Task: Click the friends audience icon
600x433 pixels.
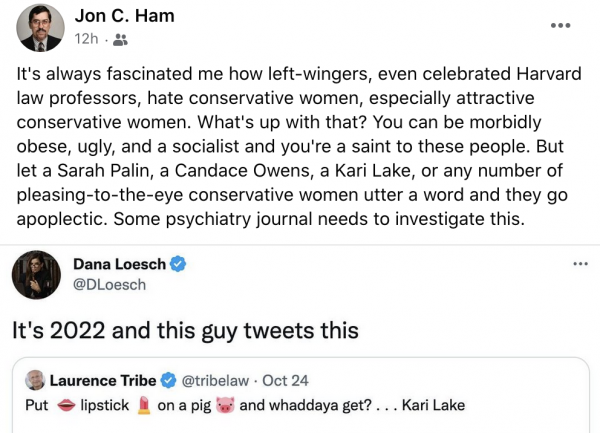Action: click(122, 40)
